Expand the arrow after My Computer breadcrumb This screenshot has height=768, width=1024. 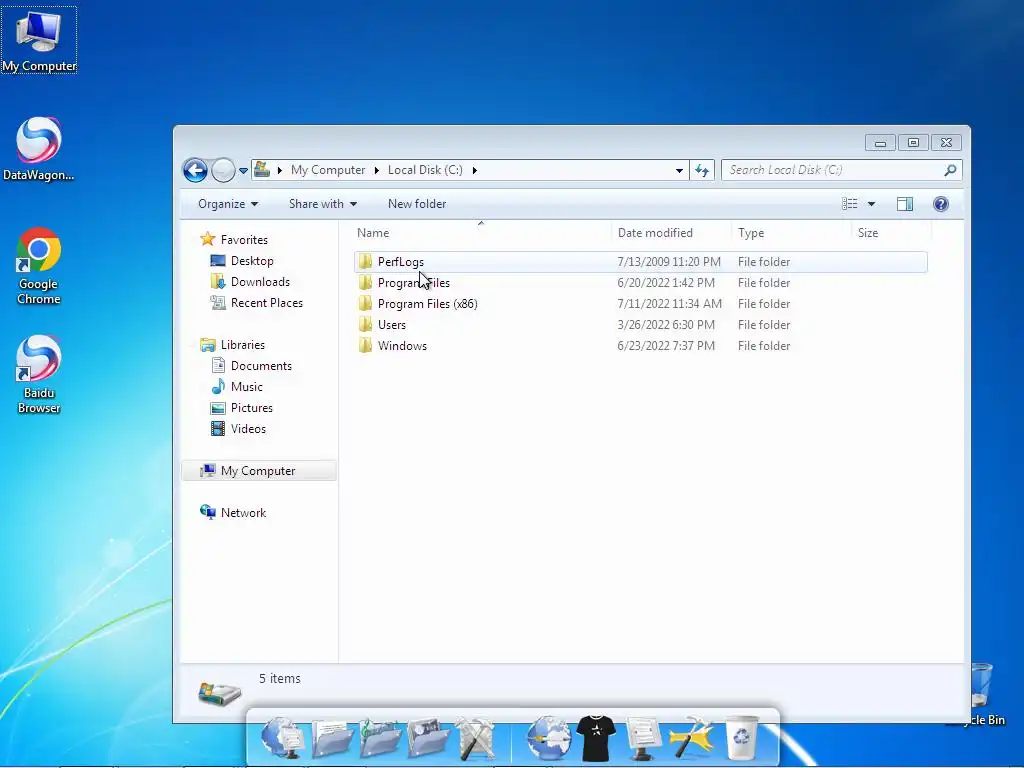coord(376,170)
